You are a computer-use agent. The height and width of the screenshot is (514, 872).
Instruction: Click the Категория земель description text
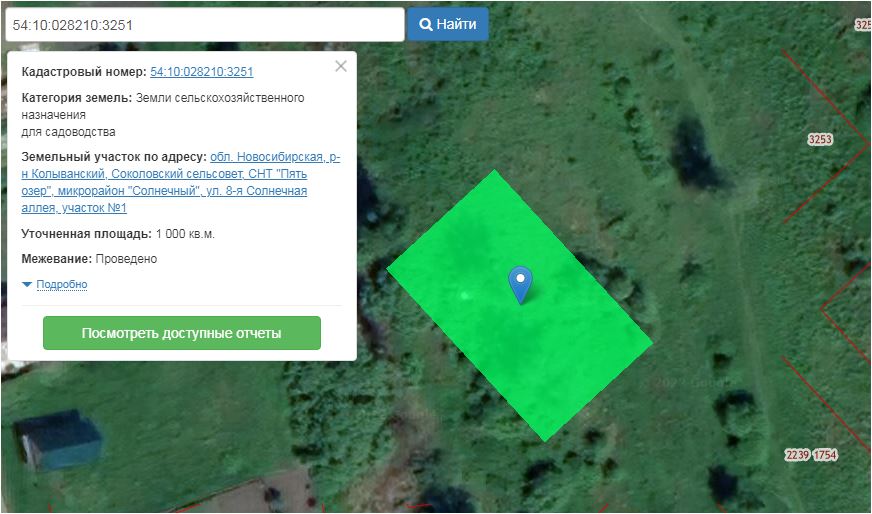(163, 115)
